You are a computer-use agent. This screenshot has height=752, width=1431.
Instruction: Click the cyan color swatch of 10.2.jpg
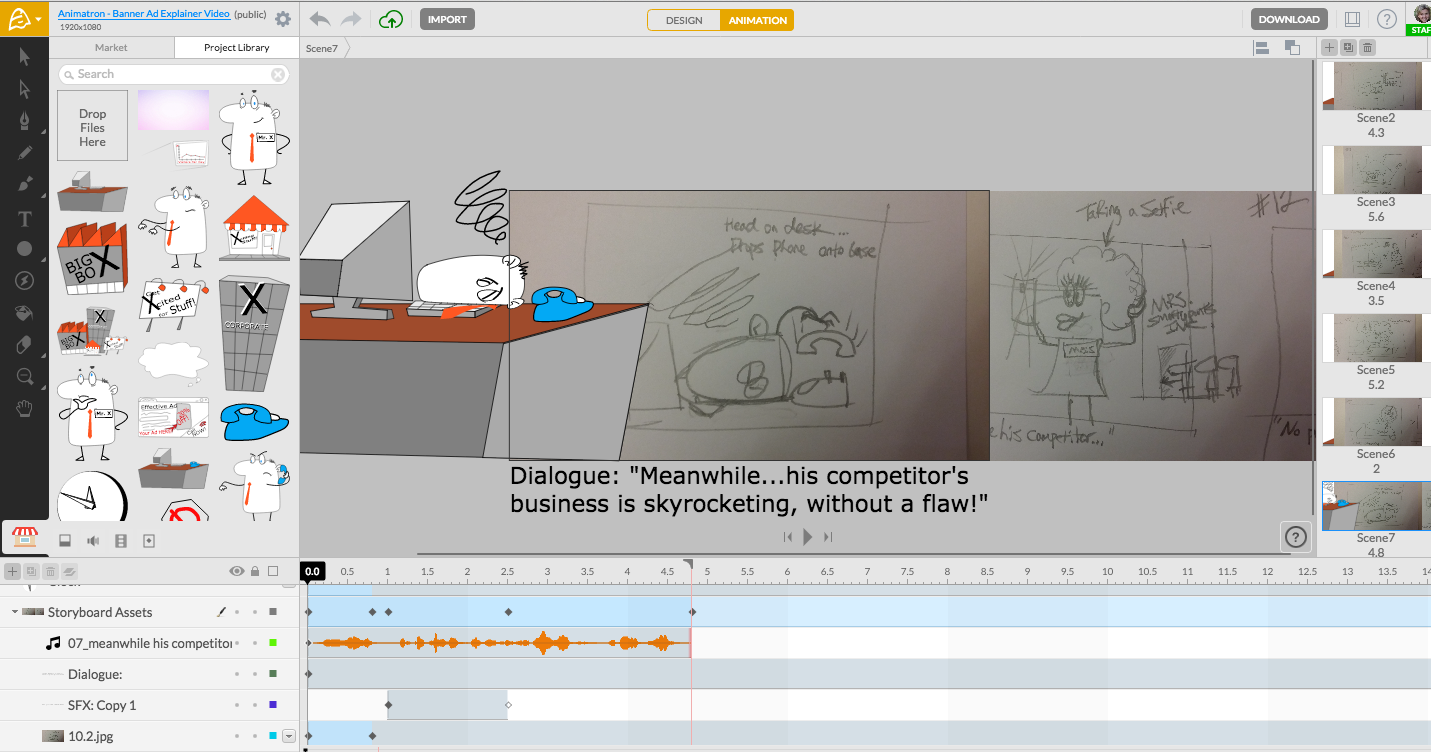tap(273, 736)
